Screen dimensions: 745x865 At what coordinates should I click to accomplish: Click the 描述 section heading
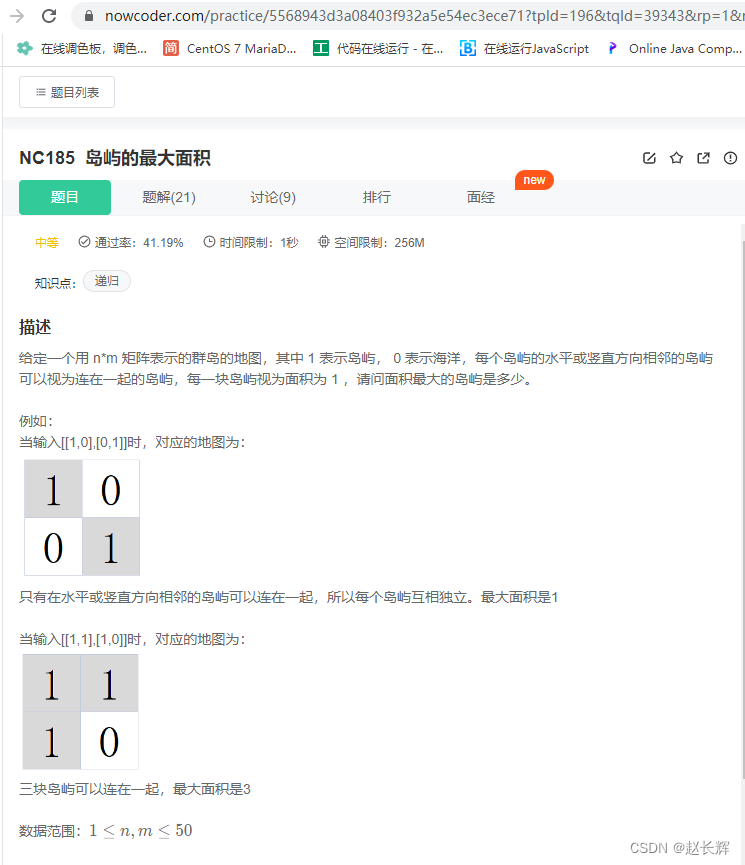tap(35, 327)
